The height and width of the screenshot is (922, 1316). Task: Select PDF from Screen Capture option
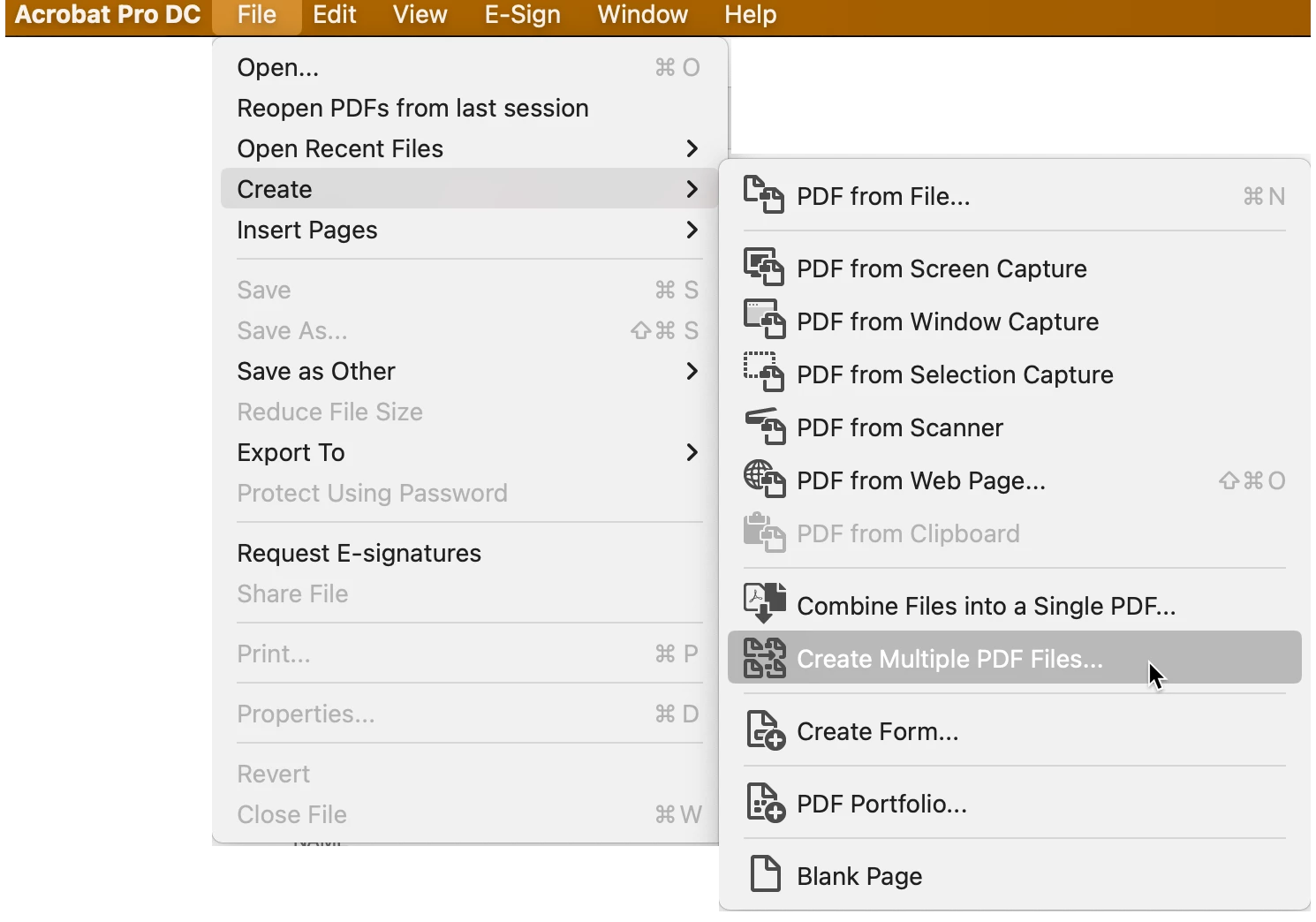click(x=1014, y=268)
